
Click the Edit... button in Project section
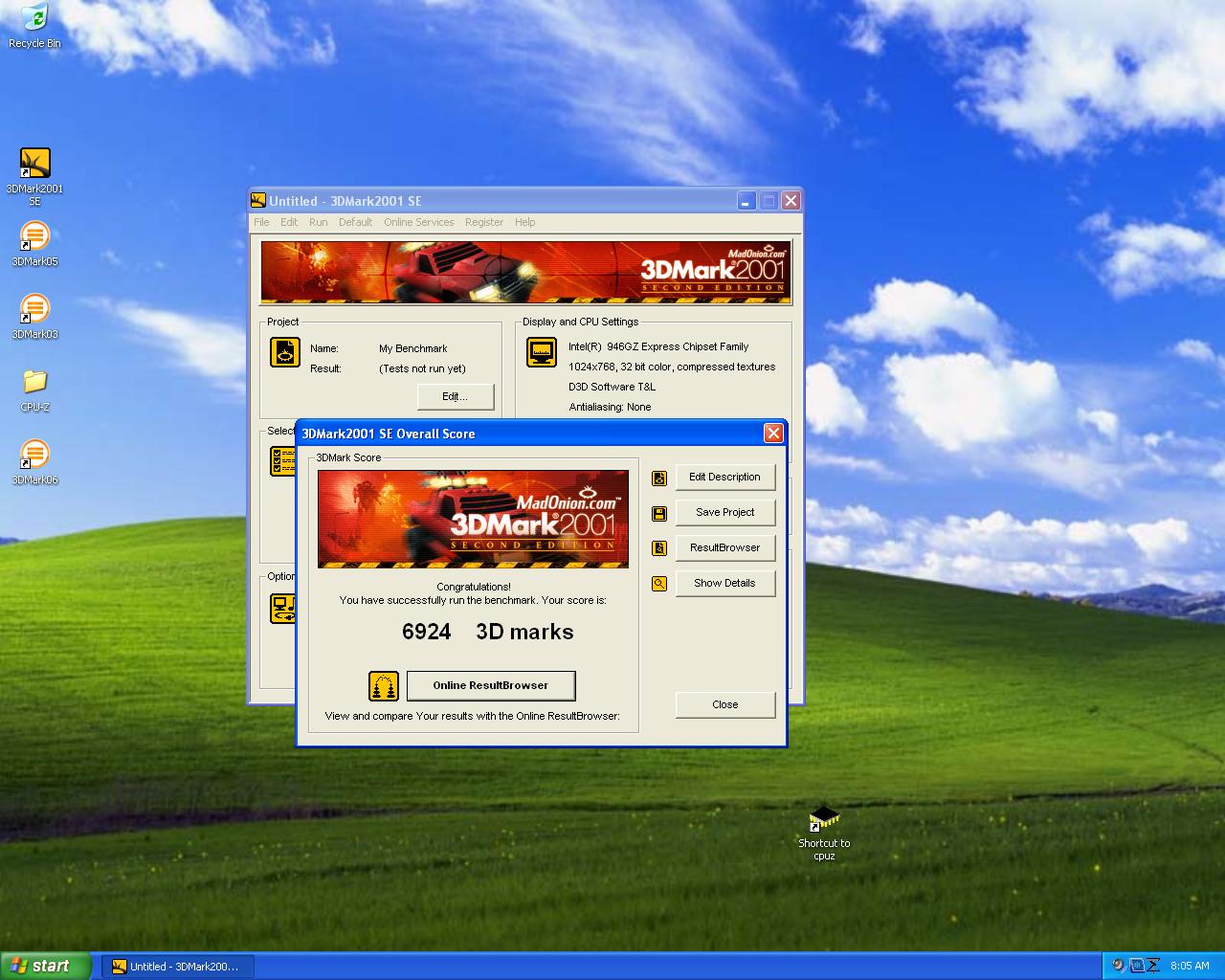(x=456, y=397)
